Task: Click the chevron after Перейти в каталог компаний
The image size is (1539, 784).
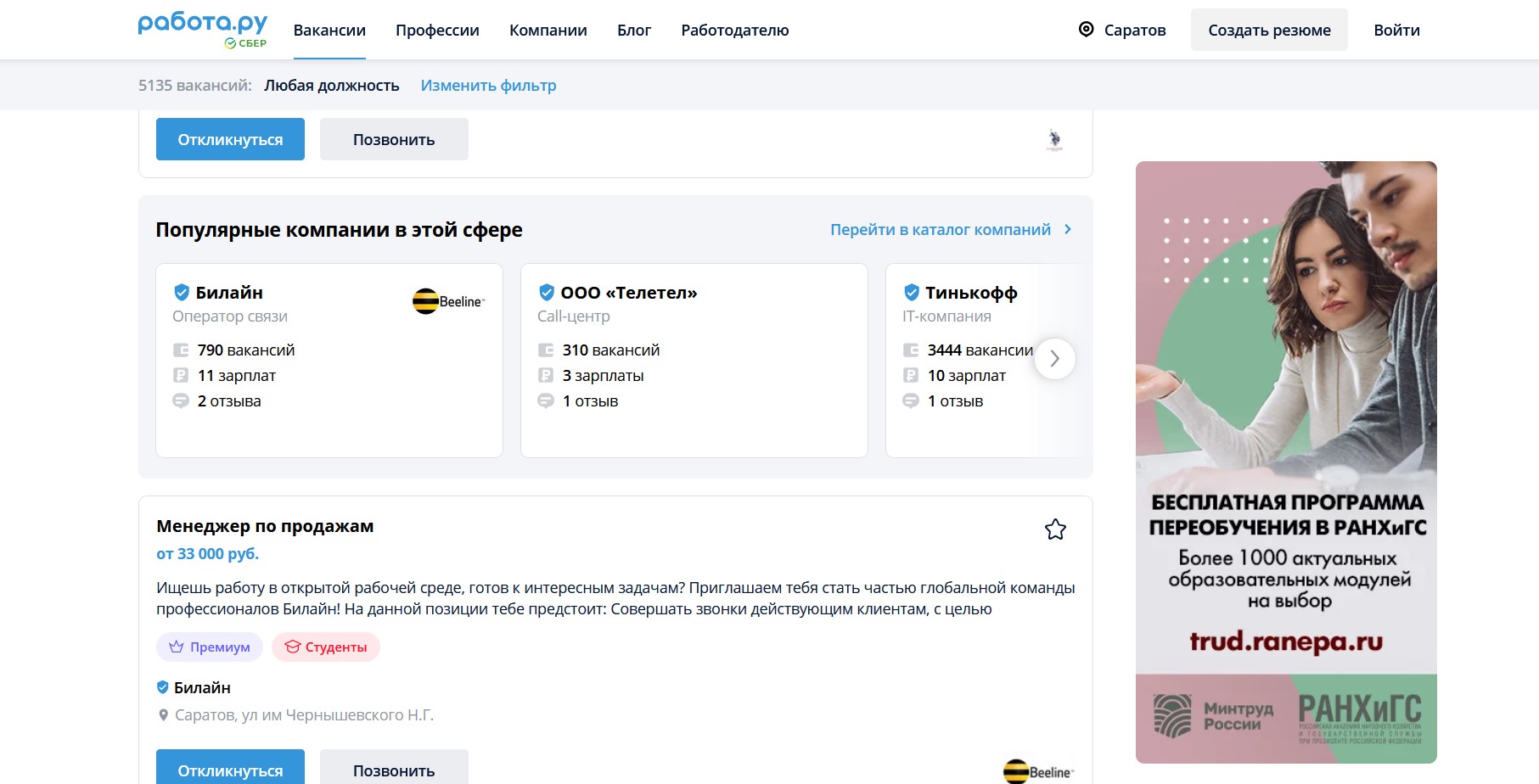Action: click(x=1068, y=229)
